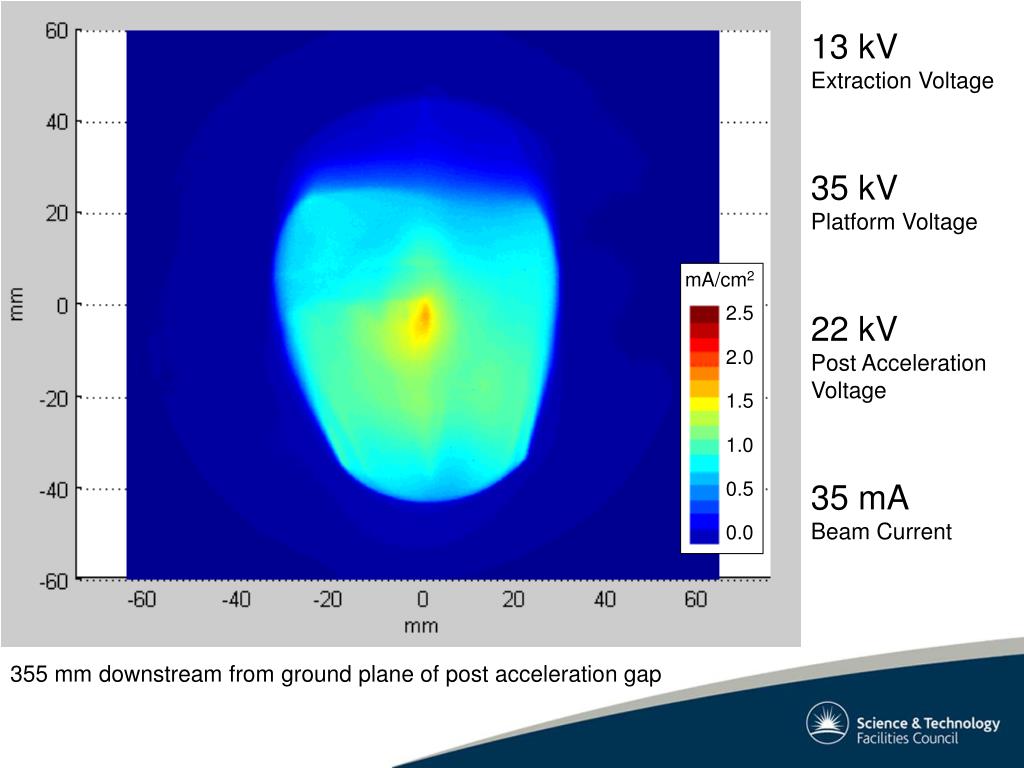Click the y-axis tick label '-60' at bottom
This screenshot has width=1024, height=768.
click(x=54, y=581)
